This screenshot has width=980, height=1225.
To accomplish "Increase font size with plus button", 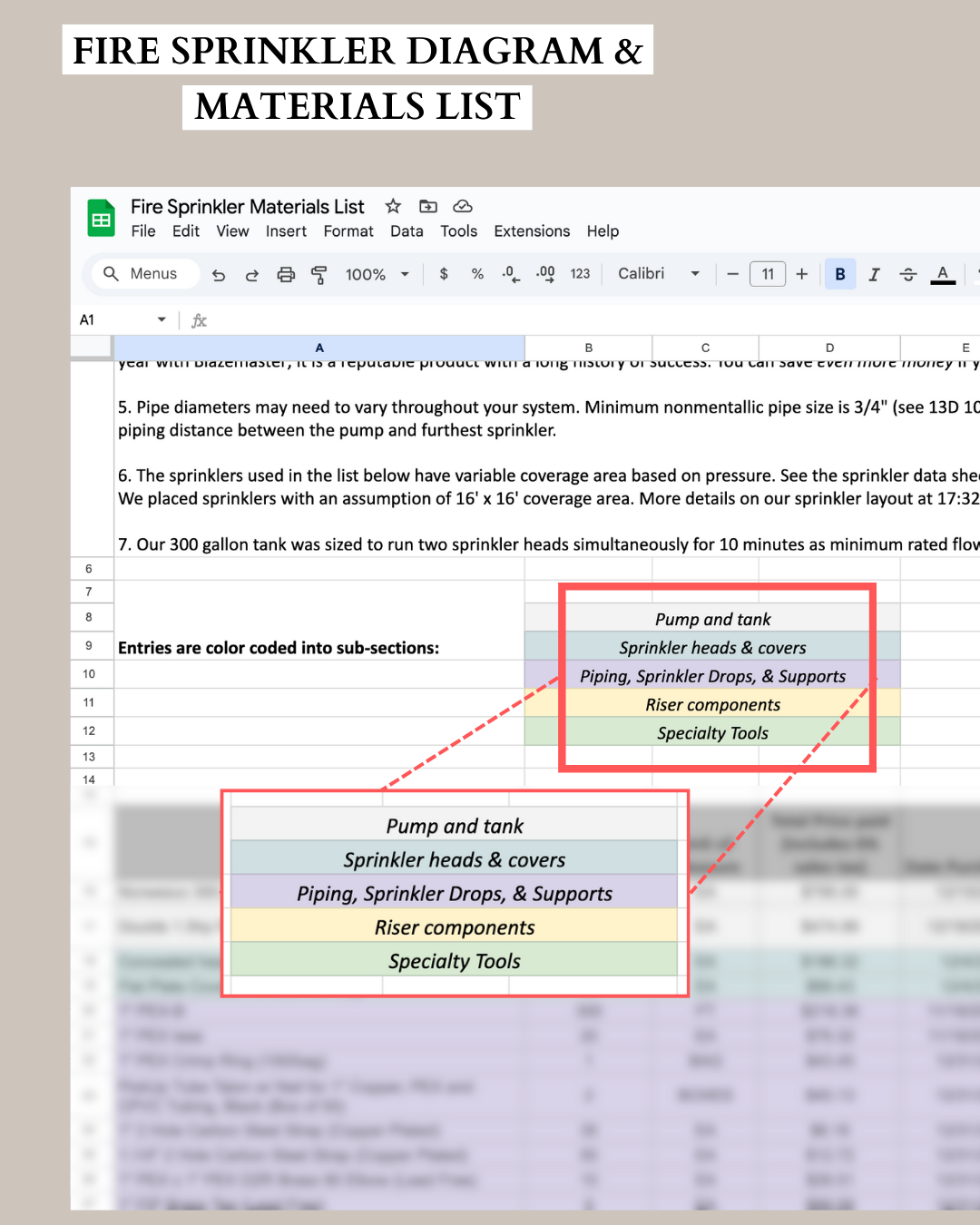I will coord(802,274).
